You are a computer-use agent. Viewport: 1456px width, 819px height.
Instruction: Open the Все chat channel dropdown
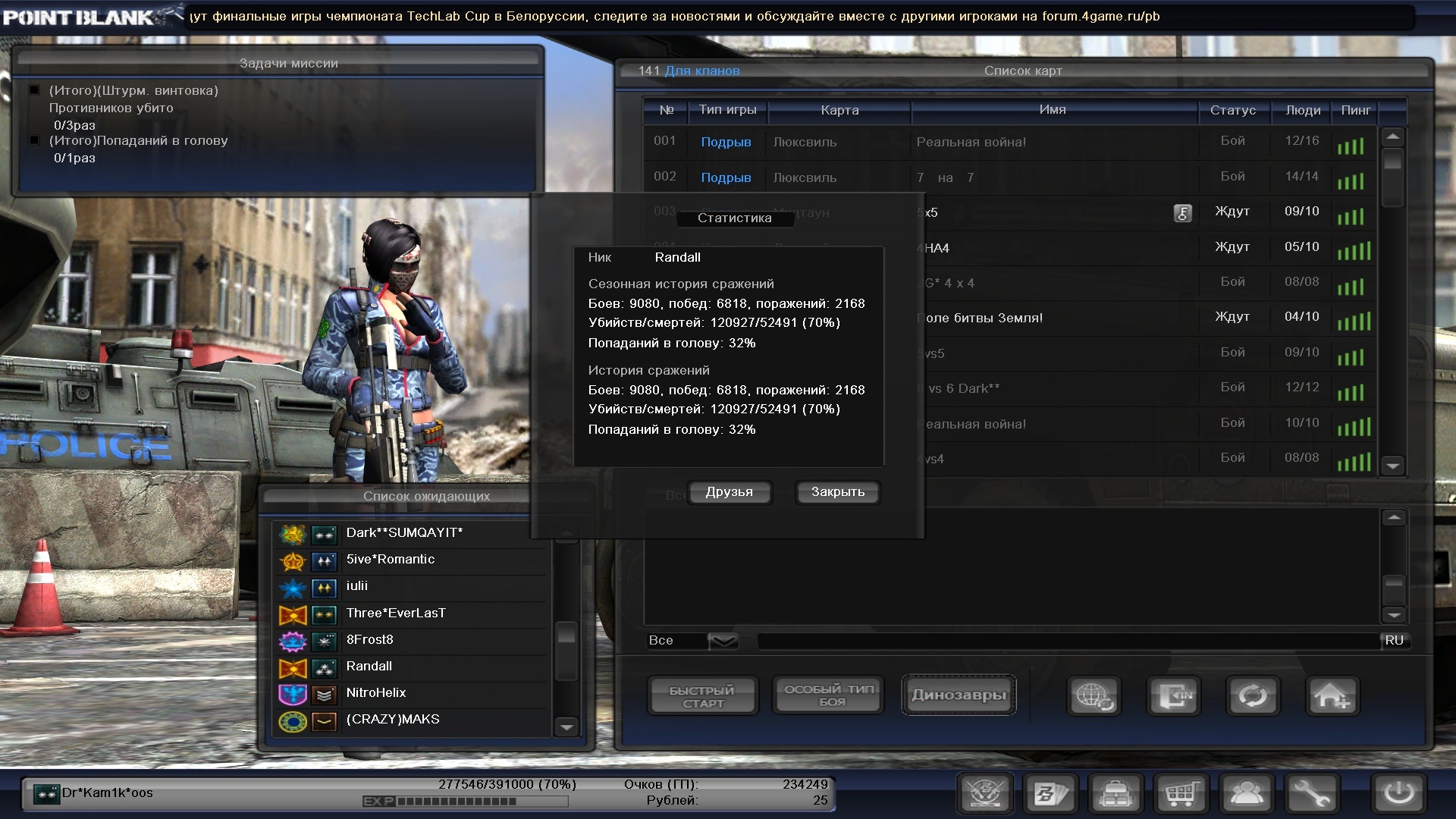tap(723, 642)
